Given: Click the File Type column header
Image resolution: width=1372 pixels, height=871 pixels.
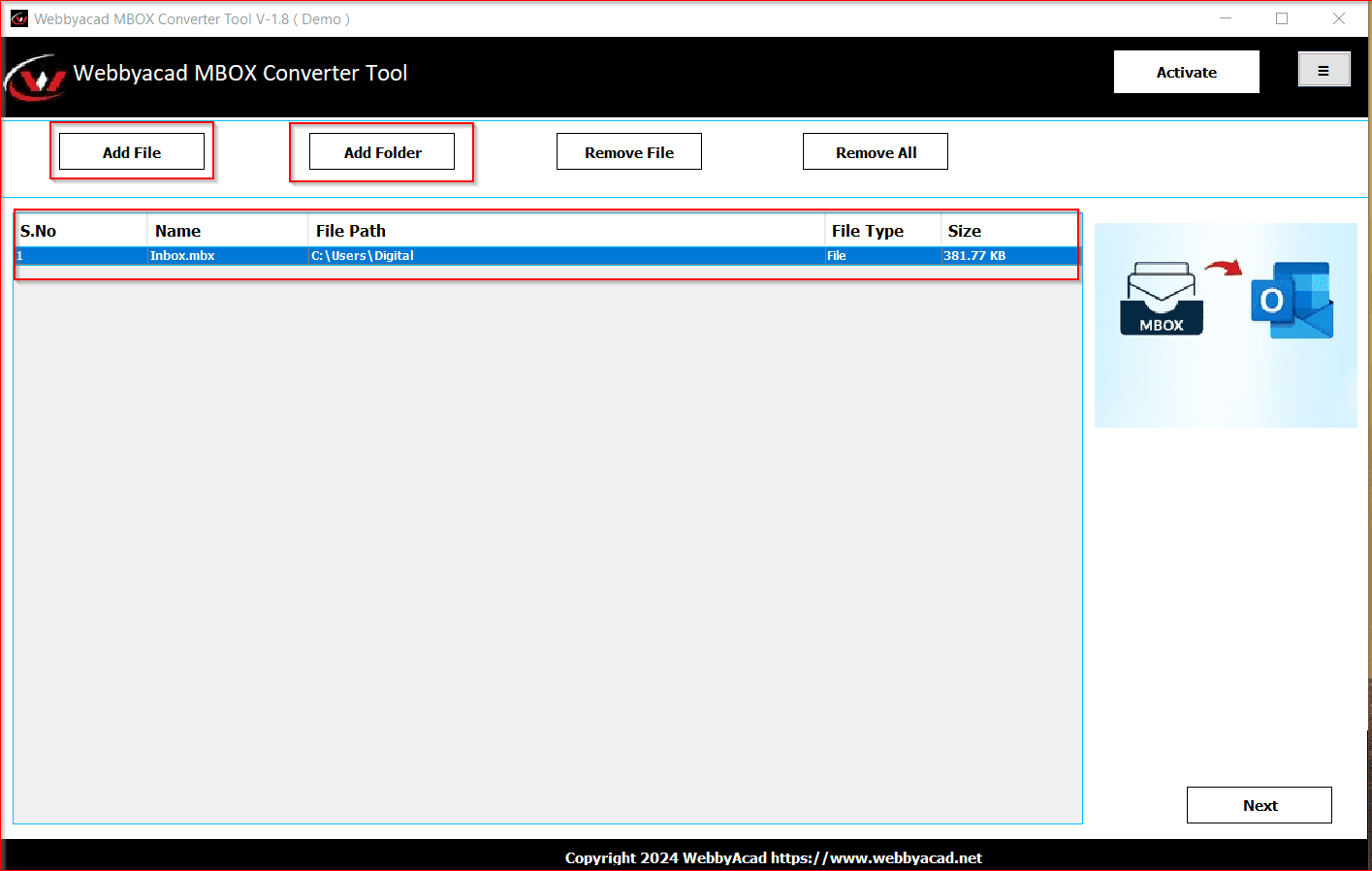Looking at the screenshot, I should pyautogui.click(x=868, y=230).
